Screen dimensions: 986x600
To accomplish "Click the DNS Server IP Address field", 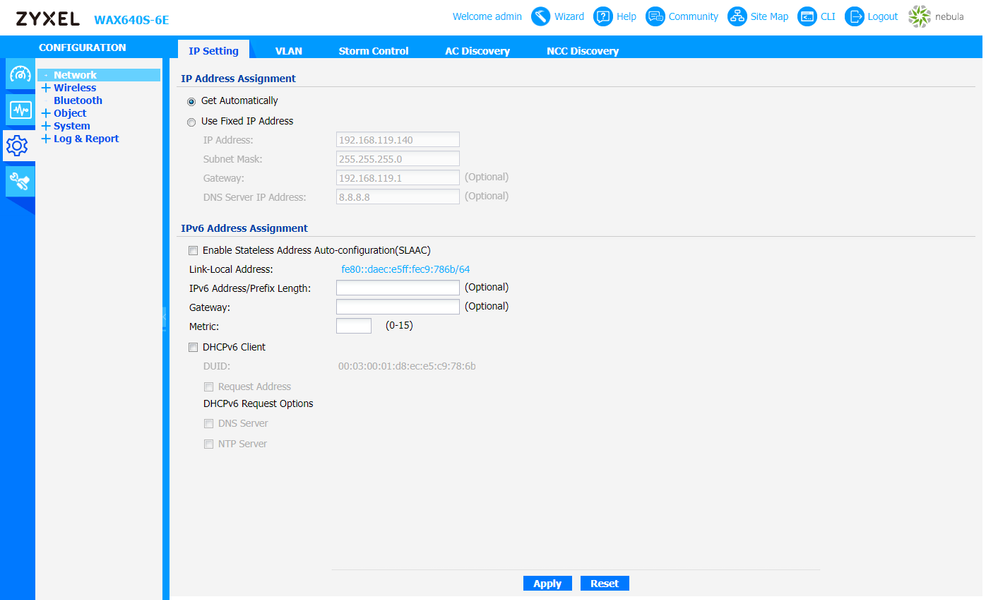I will [397, 197].
